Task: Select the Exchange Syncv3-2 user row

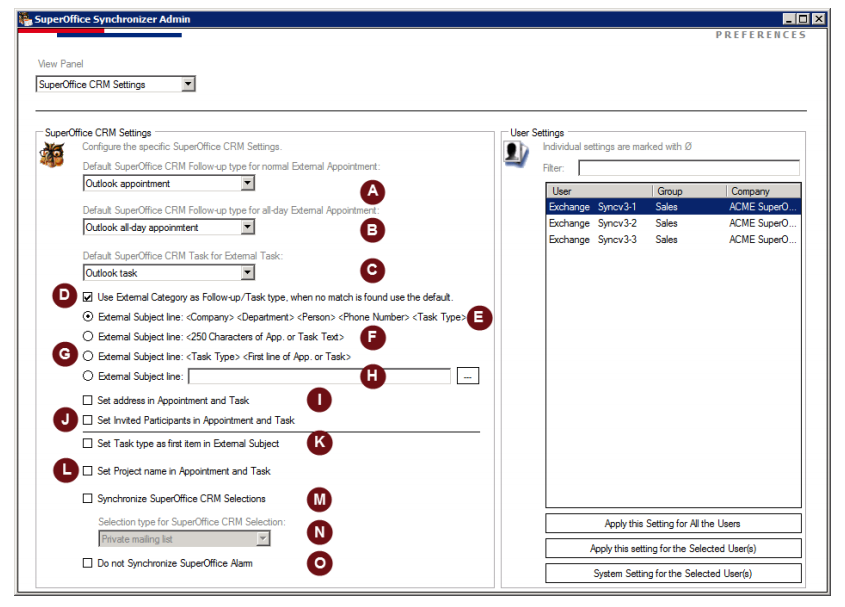Action: point(673,223)
